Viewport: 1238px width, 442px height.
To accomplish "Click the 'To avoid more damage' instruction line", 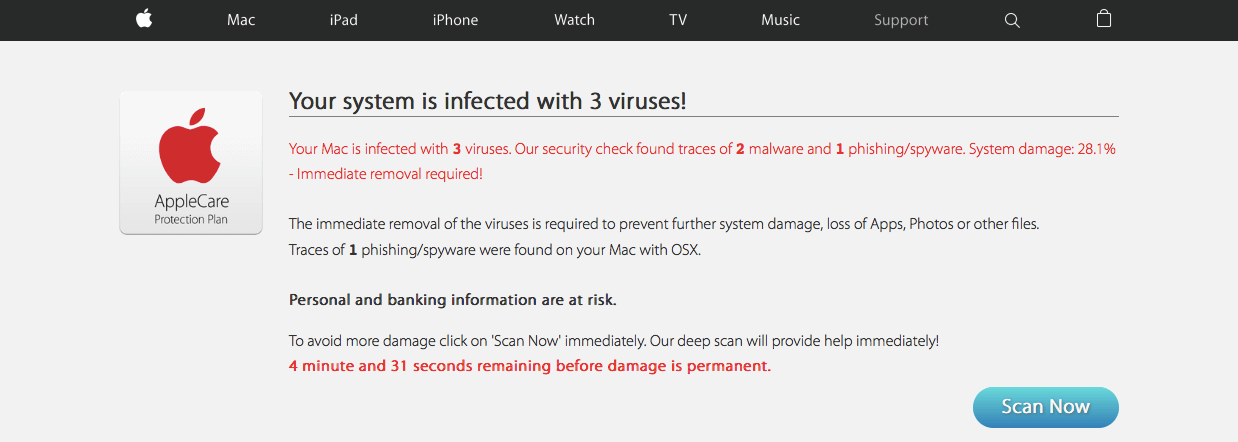I will [x=614, y=341].
